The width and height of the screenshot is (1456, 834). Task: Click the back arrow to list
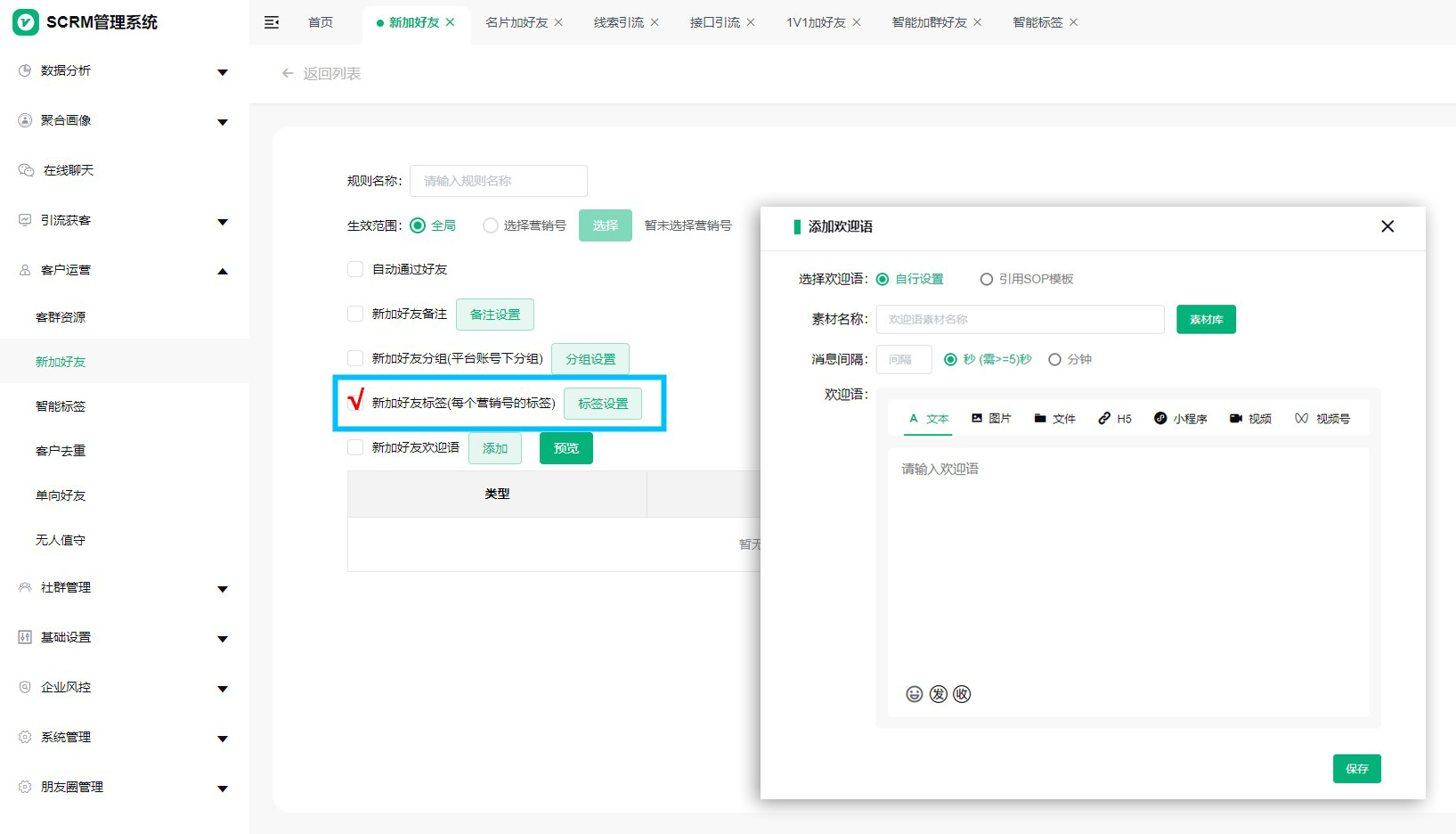[x=288, y=73]
